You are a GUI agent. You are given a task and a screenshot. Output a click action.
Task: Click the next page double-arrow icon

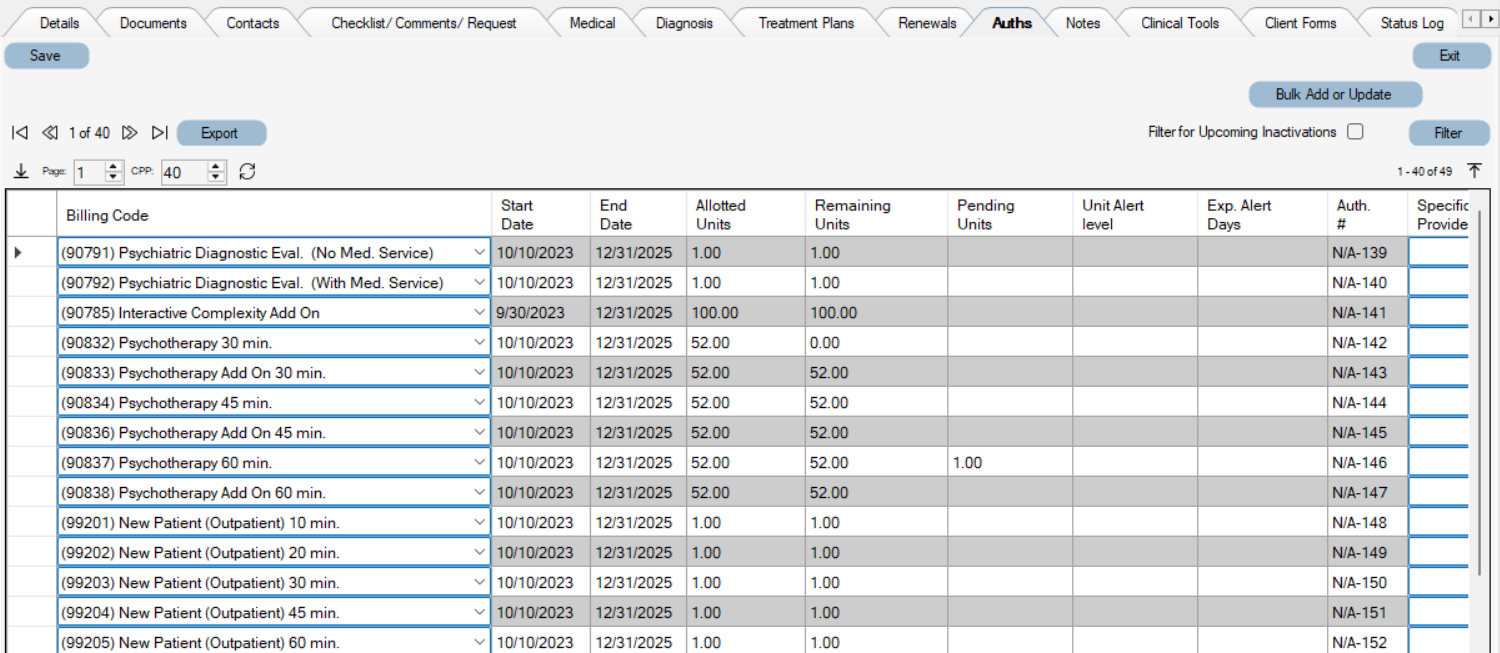(131, 132)
